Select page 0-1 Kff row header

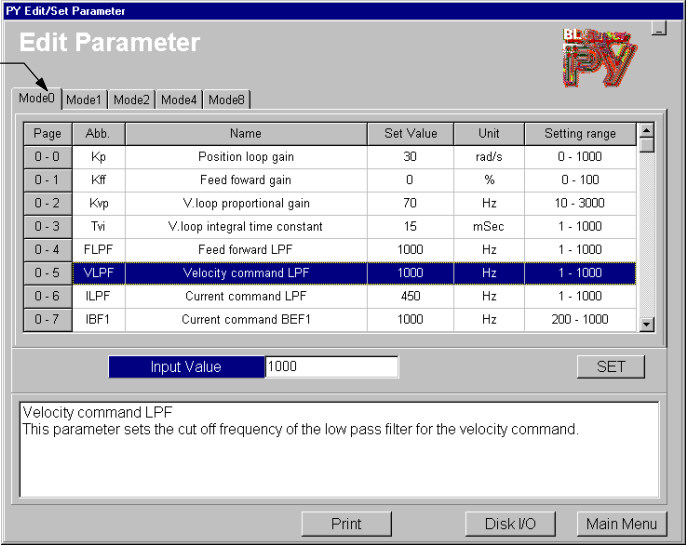pyautogui.click(x=47, y=180)
